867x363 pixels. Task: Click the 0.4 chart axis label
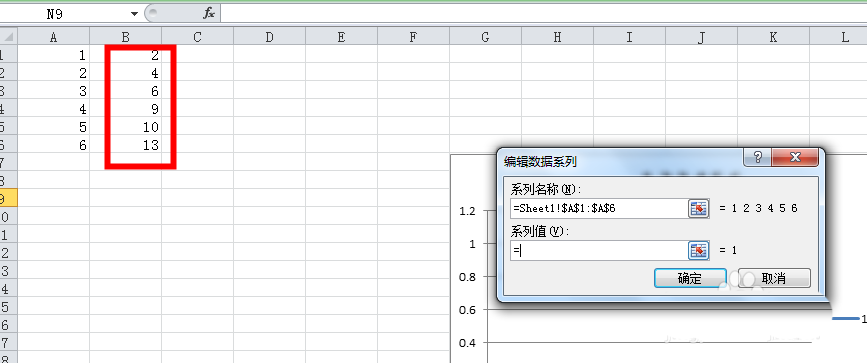467,343
